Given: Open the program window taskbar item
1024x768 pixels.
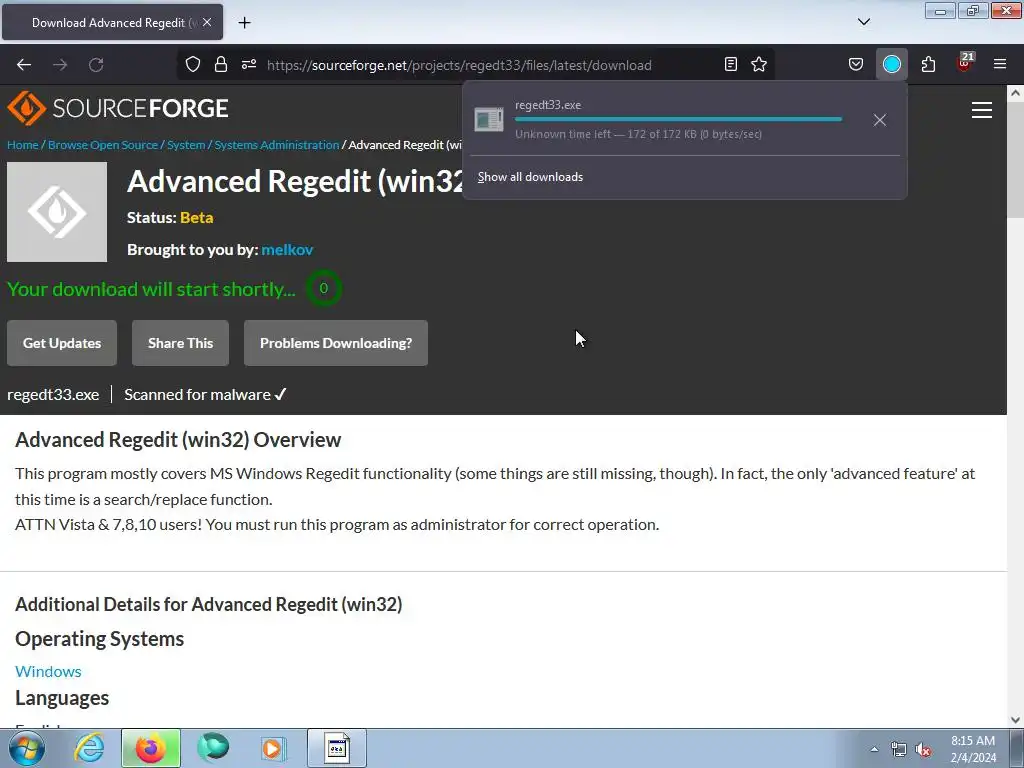Looking at the screenshot, I should [x=337, y=748].
